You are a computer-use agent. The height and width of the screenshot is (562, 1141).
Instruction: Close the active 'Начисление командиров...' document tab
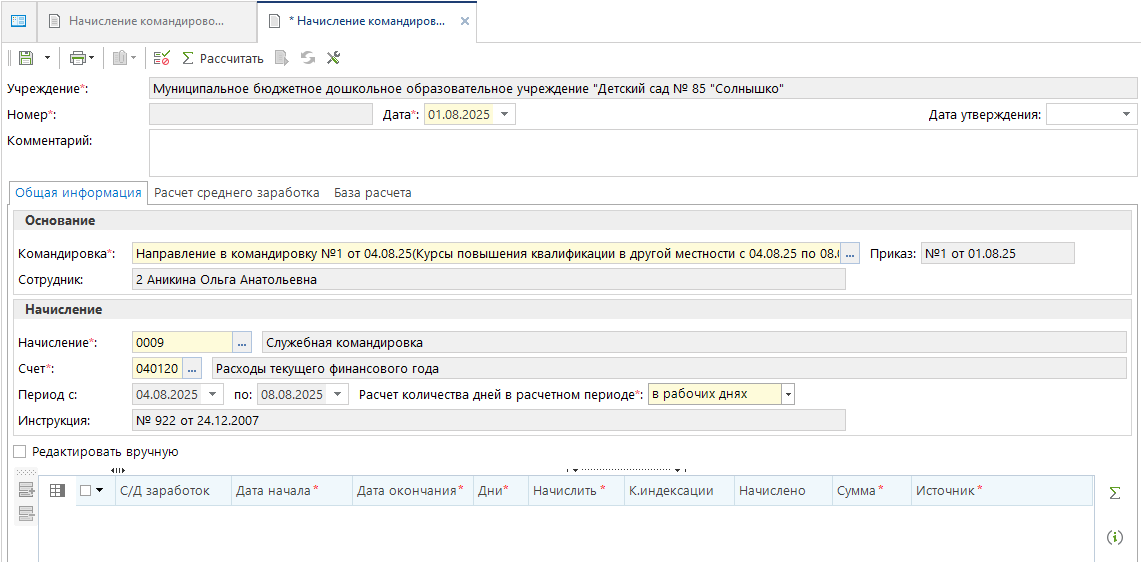464,21
